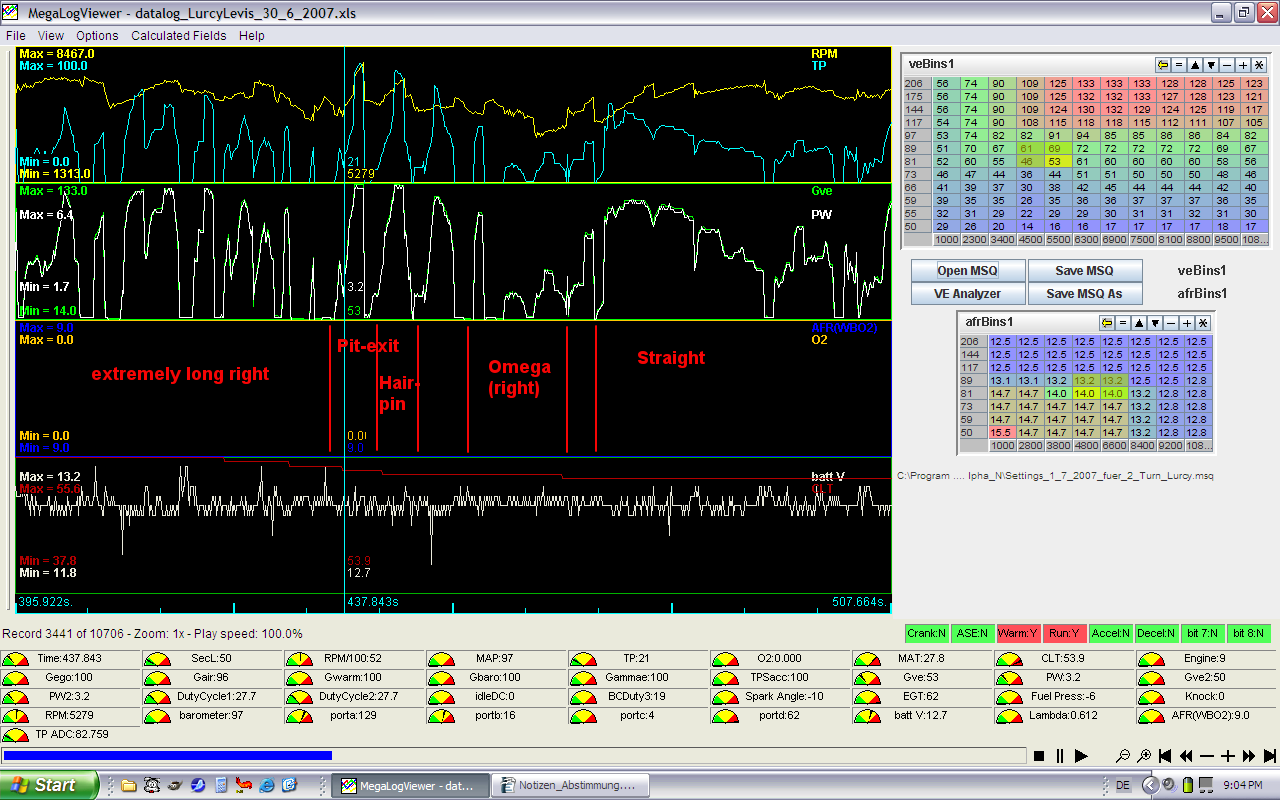Click the yellow arrow icon in the veBins1 toolbar
Viewport: 1280px width, 800px height.
pyautogui.click(x=1163, y=64)
